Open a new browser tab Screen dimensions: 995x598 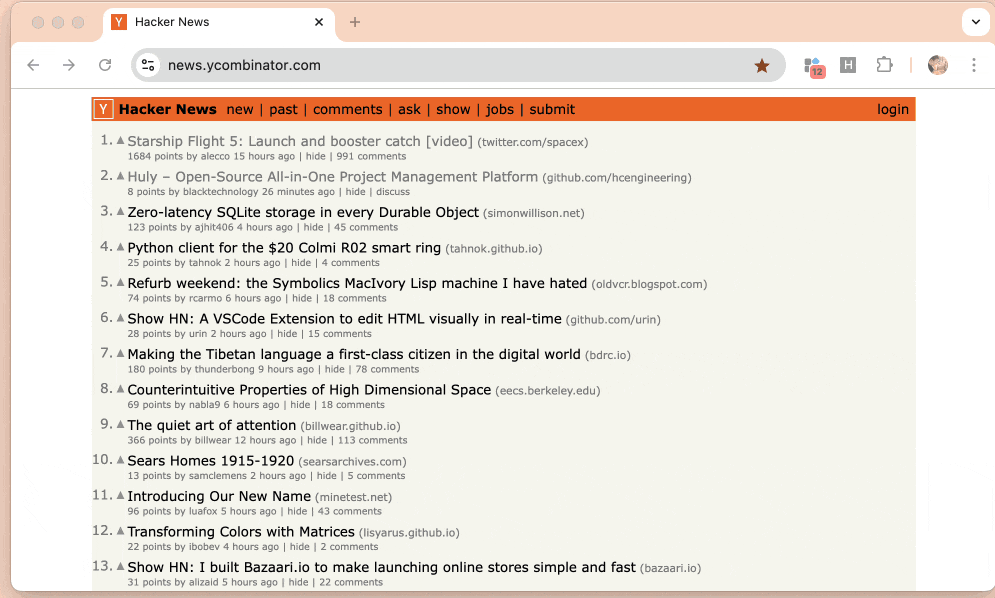click(355, 22)
